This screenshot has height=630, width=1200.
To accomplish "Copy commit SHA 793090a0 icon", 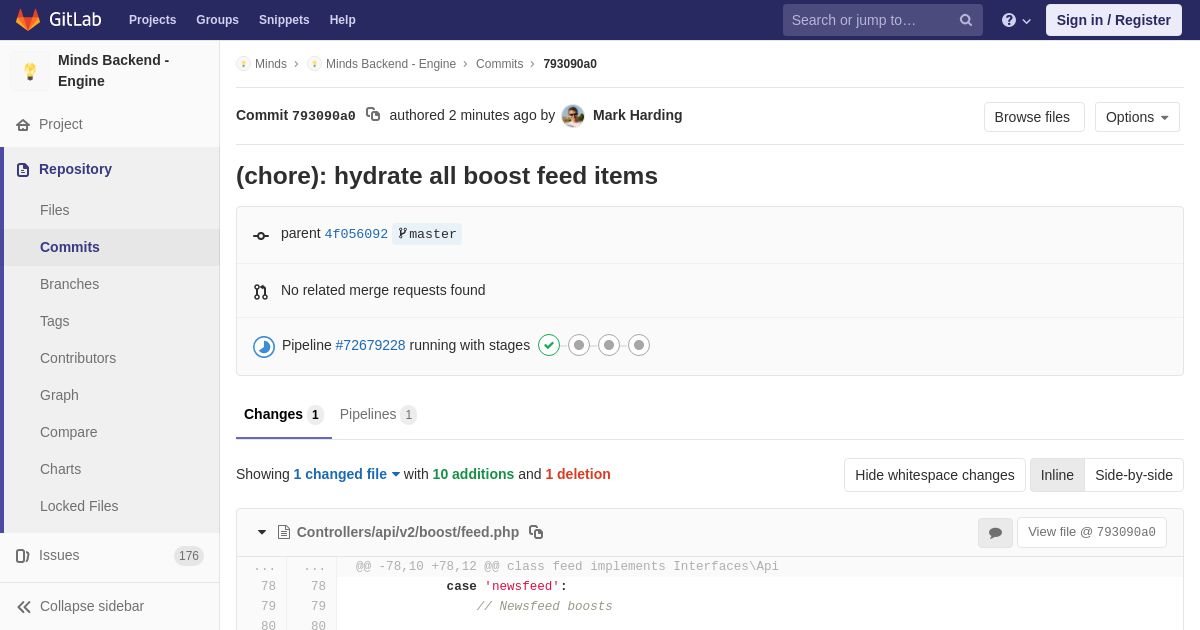I will pos(373,115).
